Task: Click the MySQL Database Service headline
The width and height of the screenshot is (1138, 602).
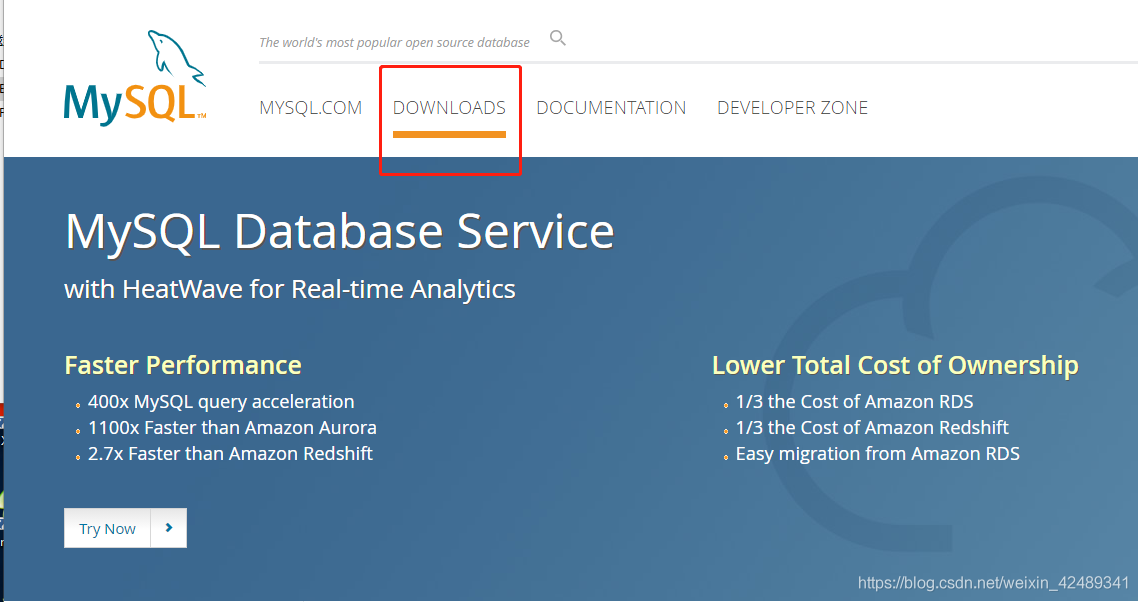Action: tap(338, 231)
